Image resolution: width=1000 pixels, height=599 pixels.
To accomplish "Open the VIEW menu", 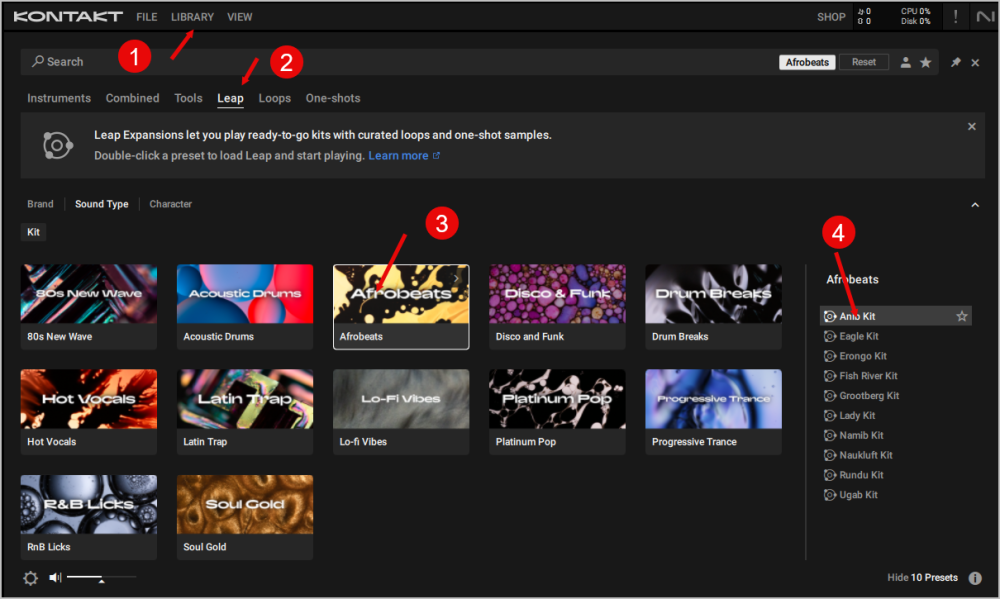I will 239,17.
